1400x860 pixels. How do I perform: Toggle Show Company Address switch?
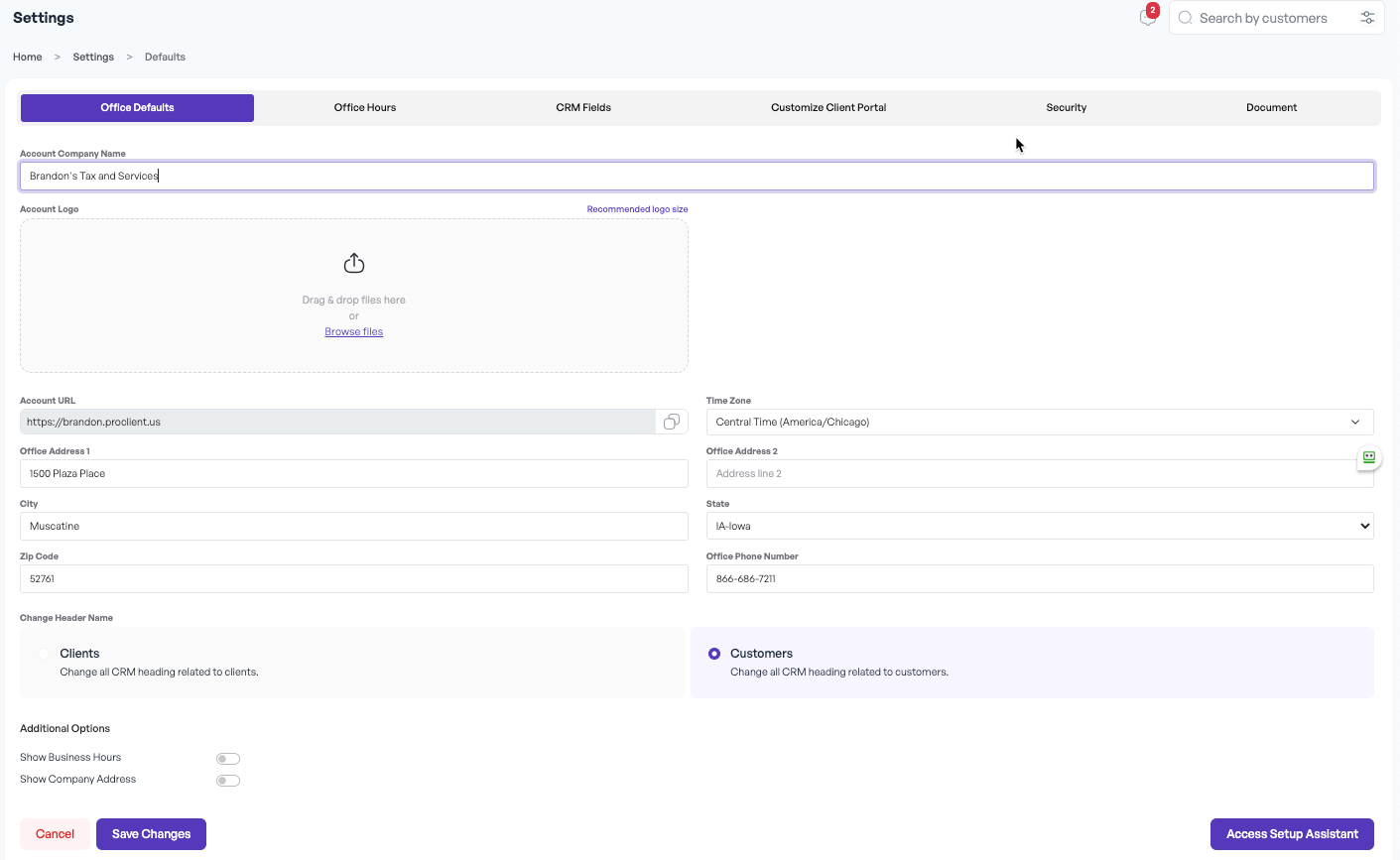click(x=228, y=781)
